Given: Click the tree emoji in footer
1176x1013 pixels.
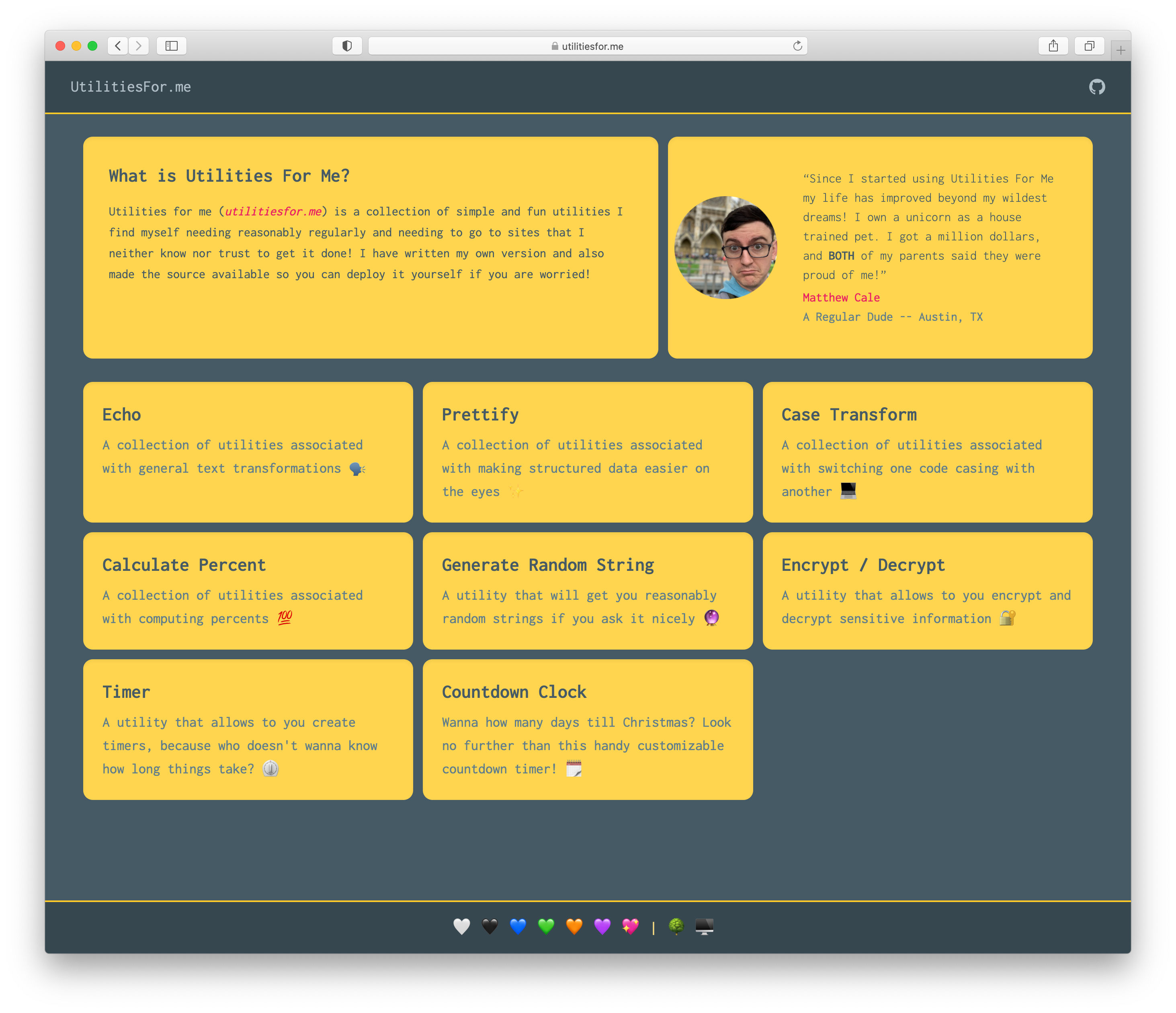Looking at the screenshot, I should click(x=676, y=926).
